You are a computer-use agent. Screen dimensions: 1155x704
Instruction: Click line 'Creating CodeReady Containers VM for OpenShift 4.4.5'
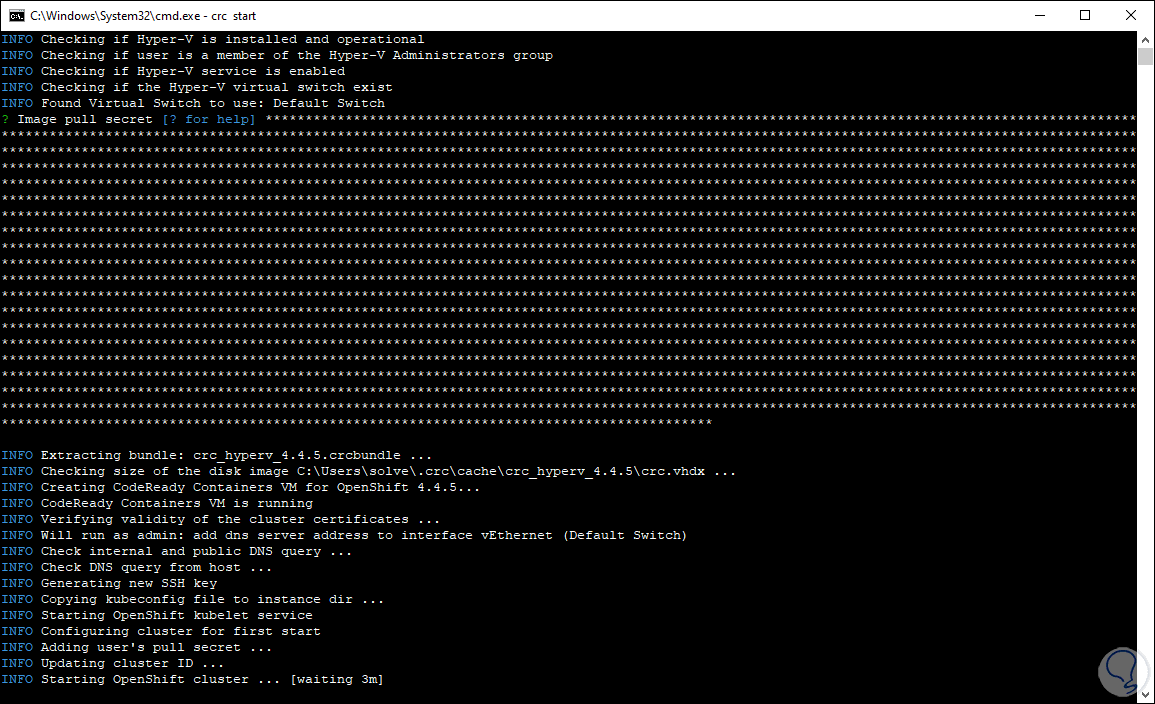pyautogui.click(x=240, y=487)
